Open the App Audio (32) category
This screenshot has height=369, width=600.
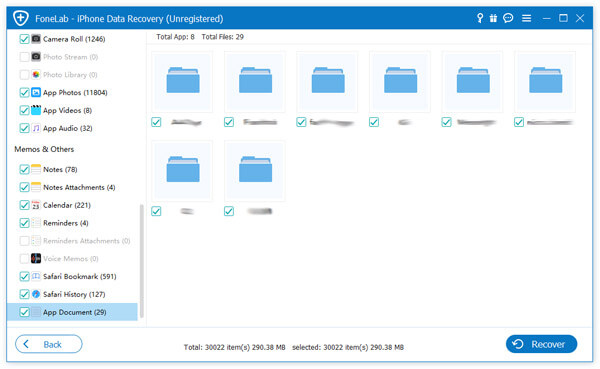(68, 128)
